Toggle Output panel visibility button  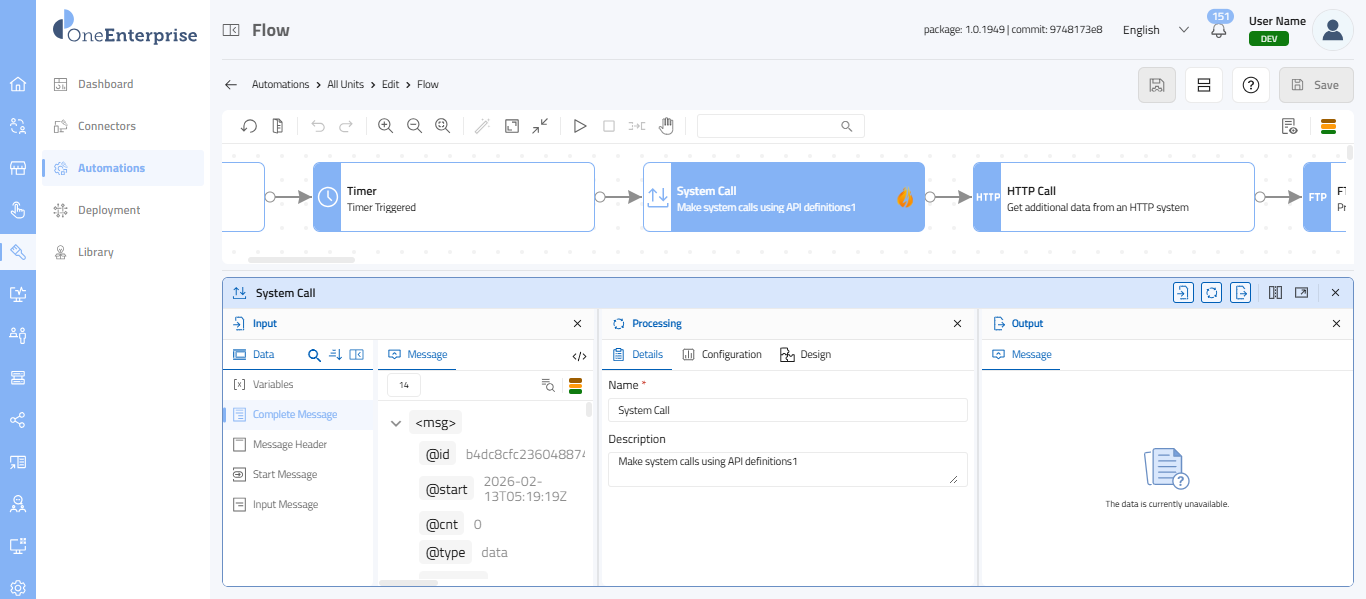click(x=1240, y=293)
